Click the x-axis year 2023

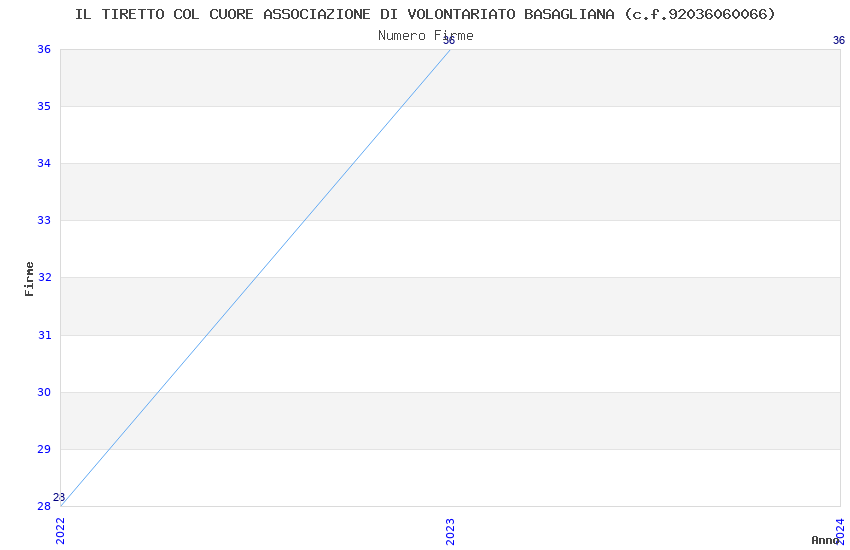coord(450,531)
